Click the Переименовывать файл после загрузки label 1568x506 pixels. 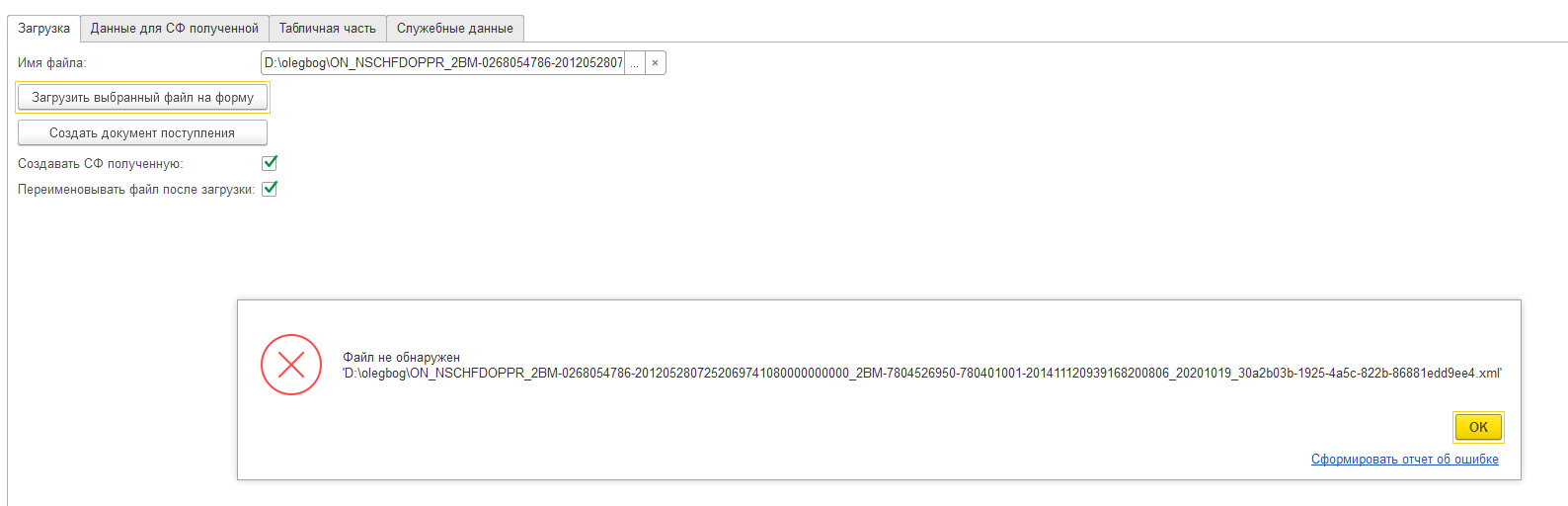pyautogui.click(x=136, y=190)
